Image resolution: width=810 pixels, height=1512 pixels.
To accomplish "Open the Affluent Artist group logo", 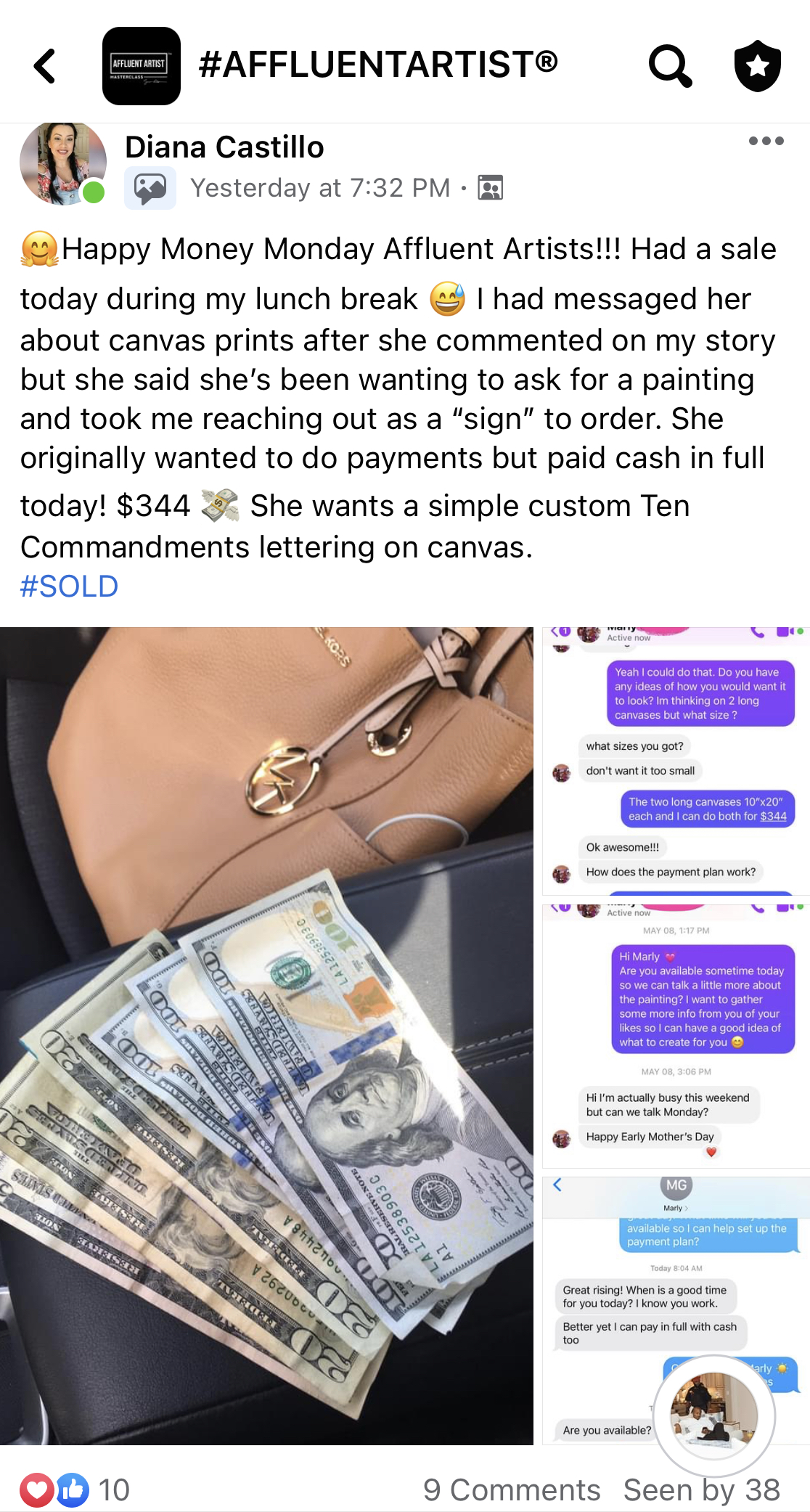I will coord(142,66).
